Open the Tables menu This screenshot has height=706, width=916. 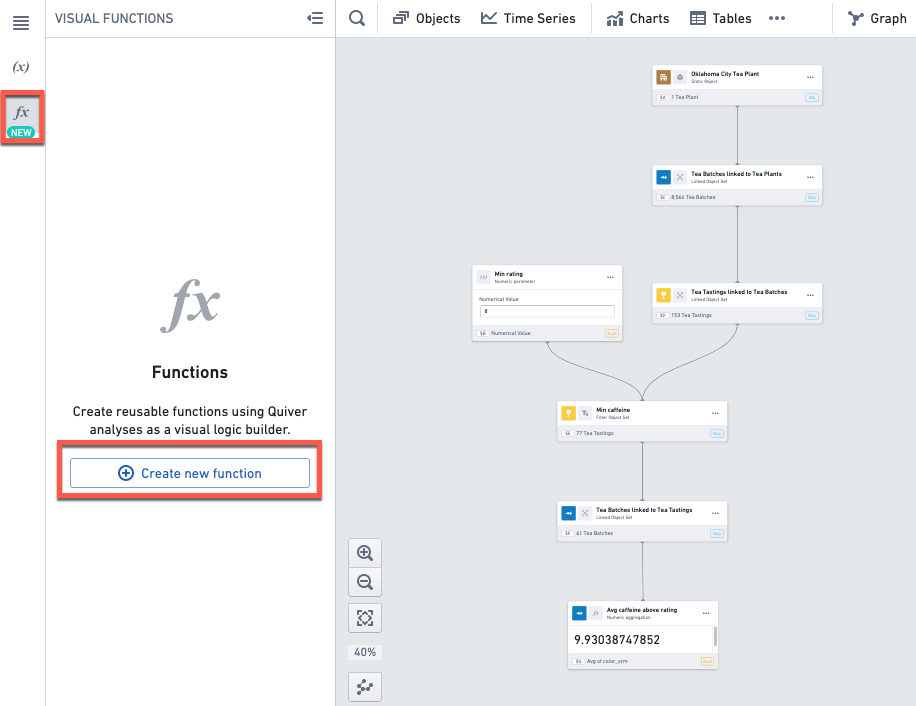pos(721,19)
